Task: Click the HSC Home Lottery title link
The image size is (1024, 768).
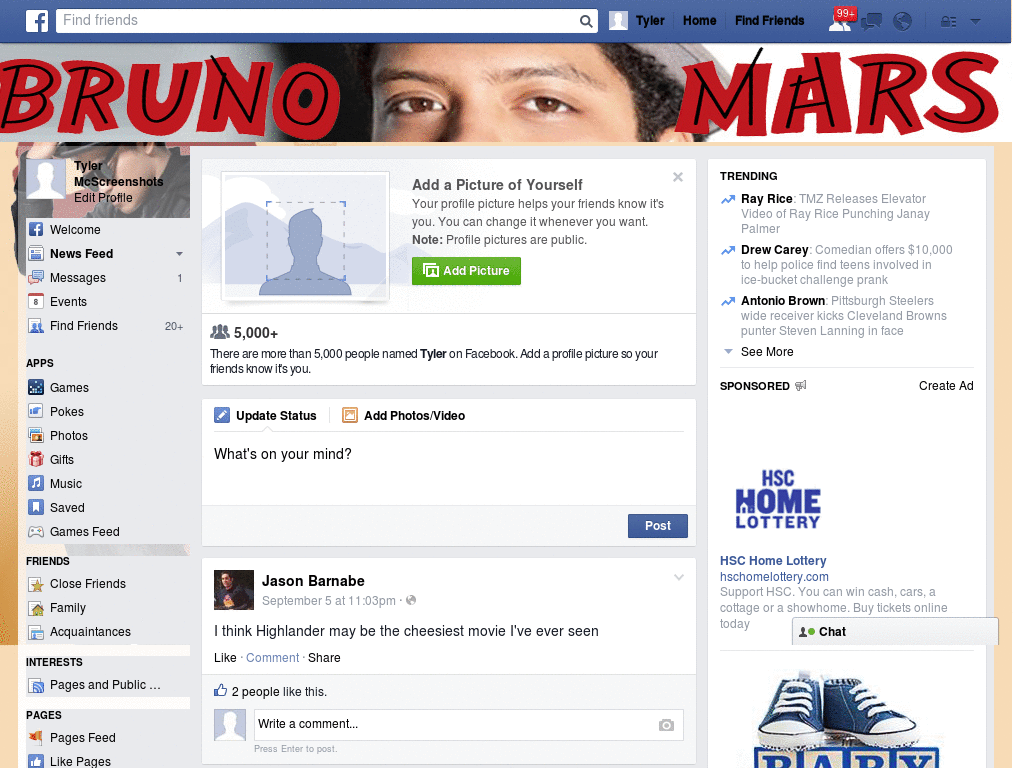Action: tap(773, 560)
